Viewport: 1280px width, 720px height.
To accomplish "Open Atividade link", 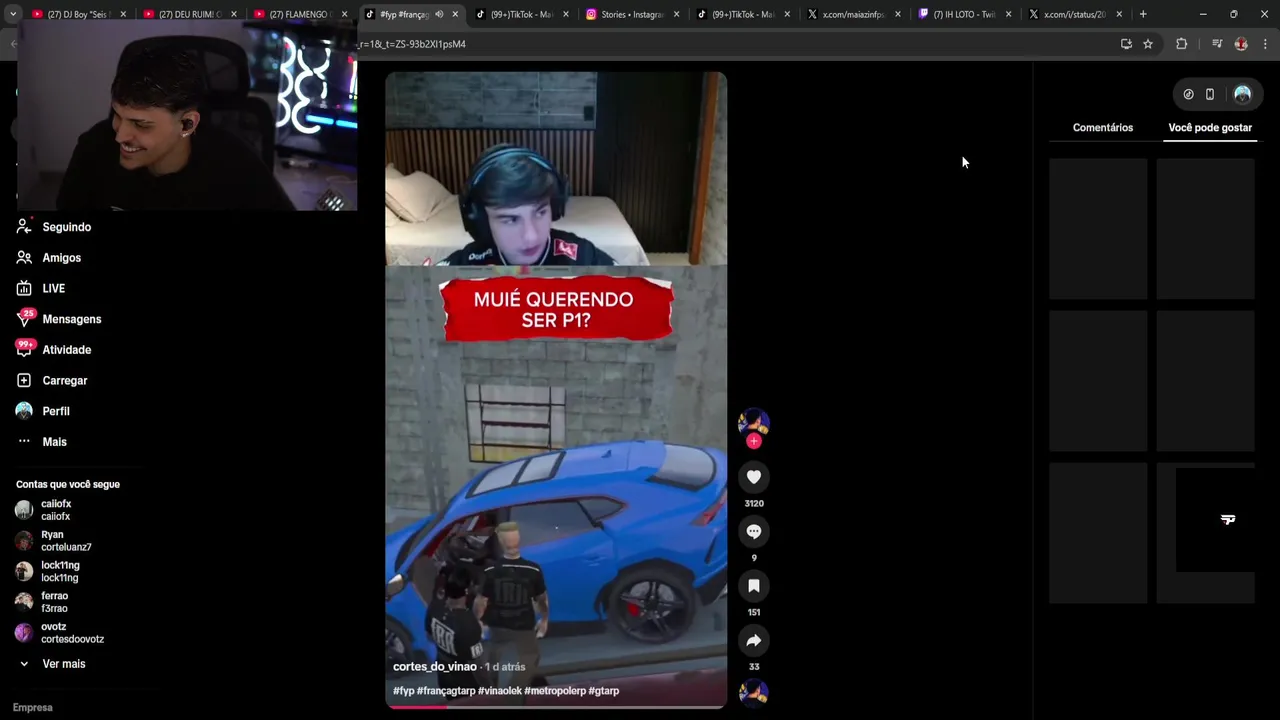I will coord(67,349).
